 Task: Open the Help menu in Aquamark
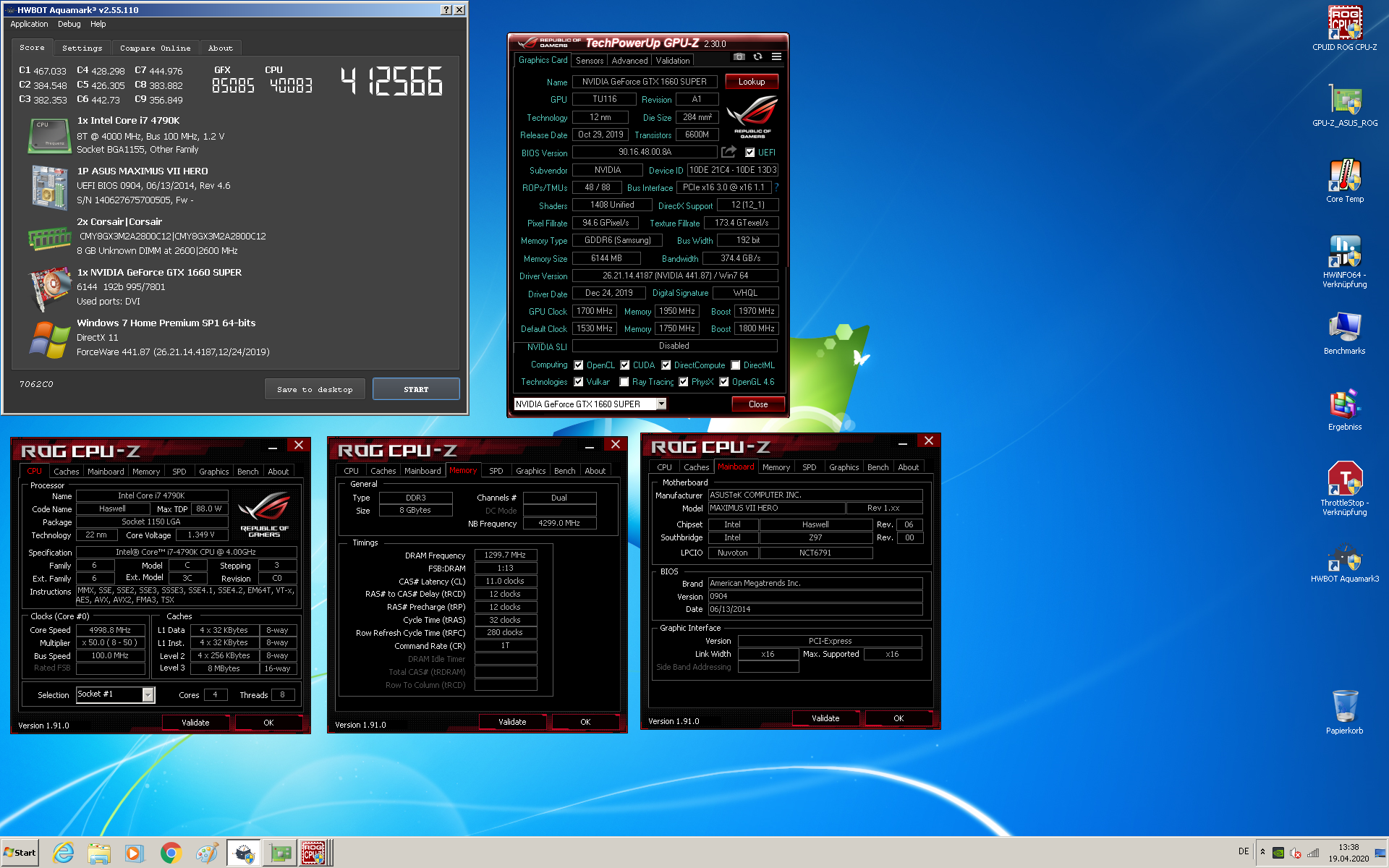(x=98, y=24)
